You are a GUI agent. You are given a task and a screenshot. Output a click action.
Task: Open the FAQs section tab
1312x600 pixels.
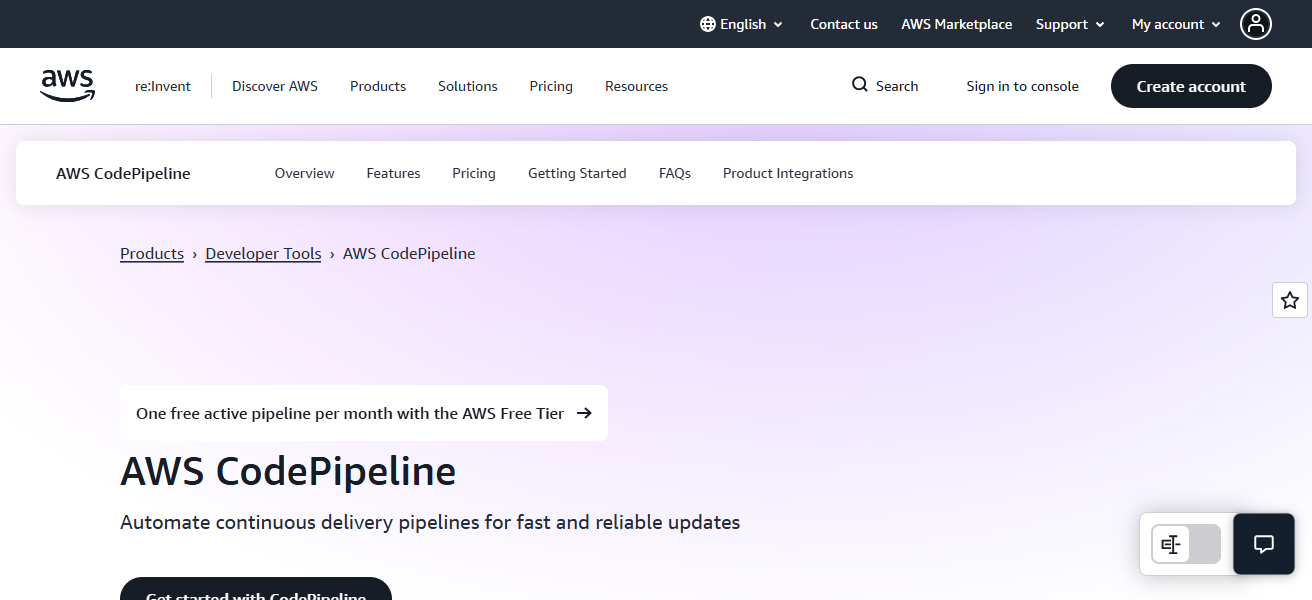coord(674,172)
